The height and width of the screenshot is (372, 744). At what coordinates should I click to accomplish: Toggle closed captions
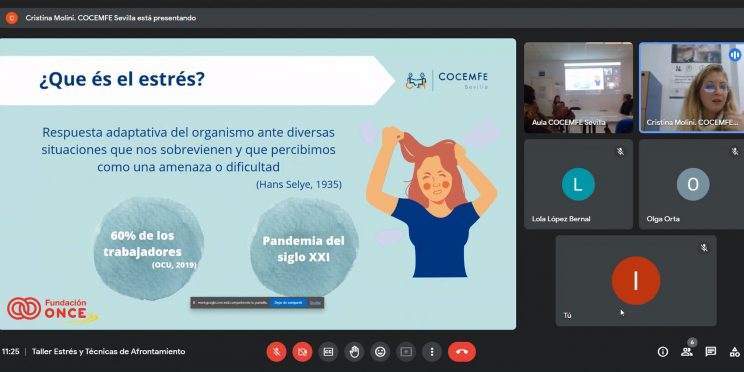click(328, 352)
